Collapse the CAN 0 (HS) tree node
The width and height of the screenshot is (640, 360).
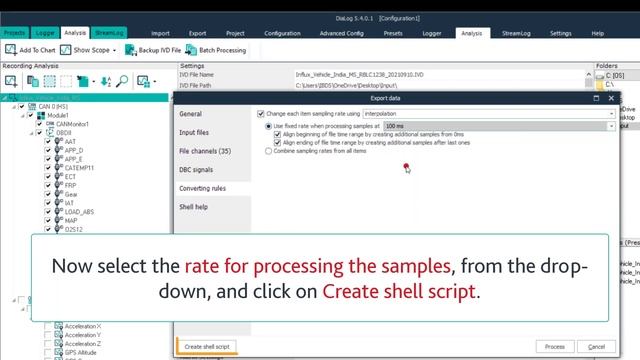[14, 107]
